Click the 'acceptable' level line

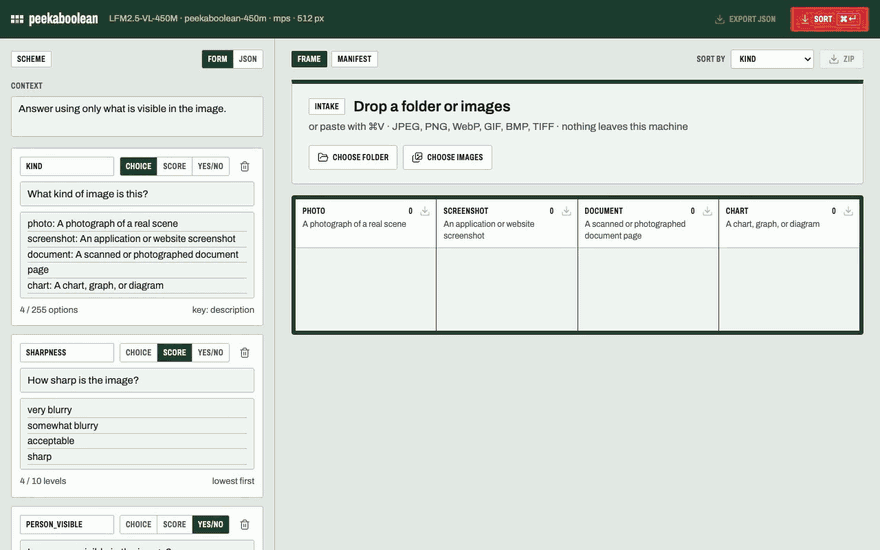51,441
